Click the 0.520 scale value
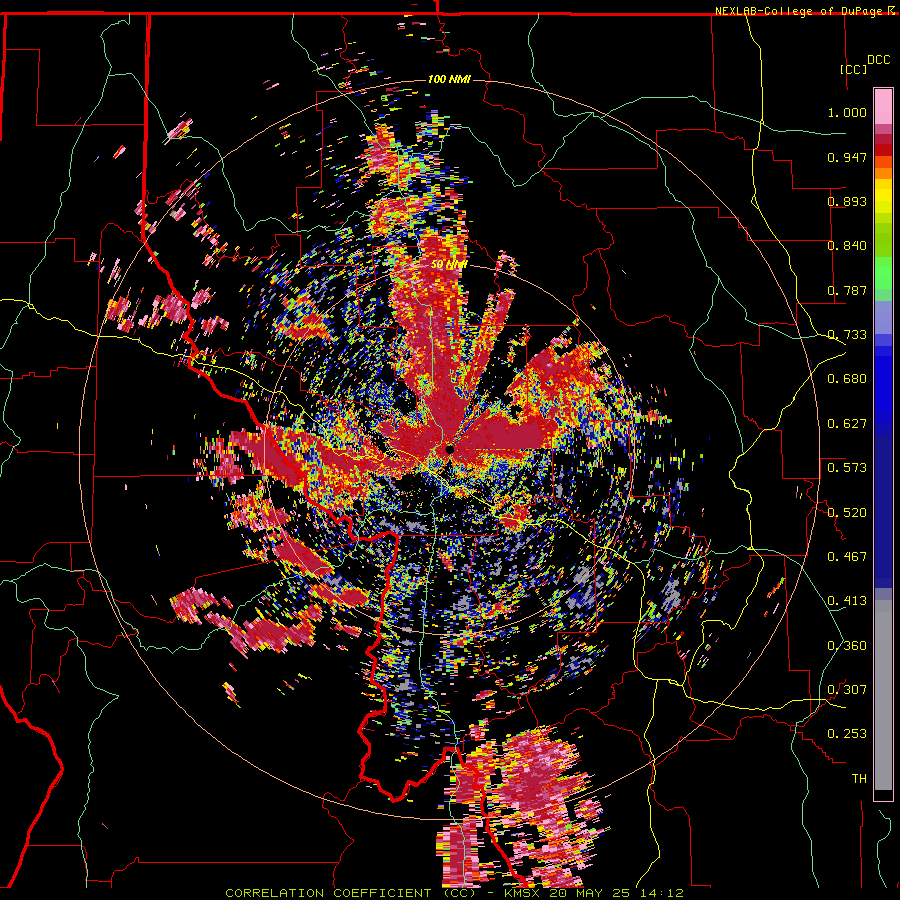 847,512
